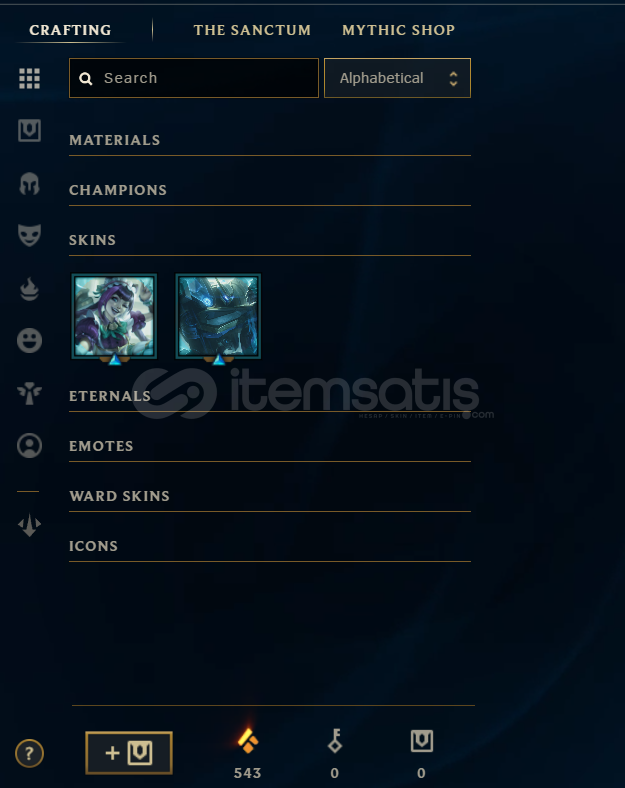Filter loot by skins mask icon

tap(29, 235)
